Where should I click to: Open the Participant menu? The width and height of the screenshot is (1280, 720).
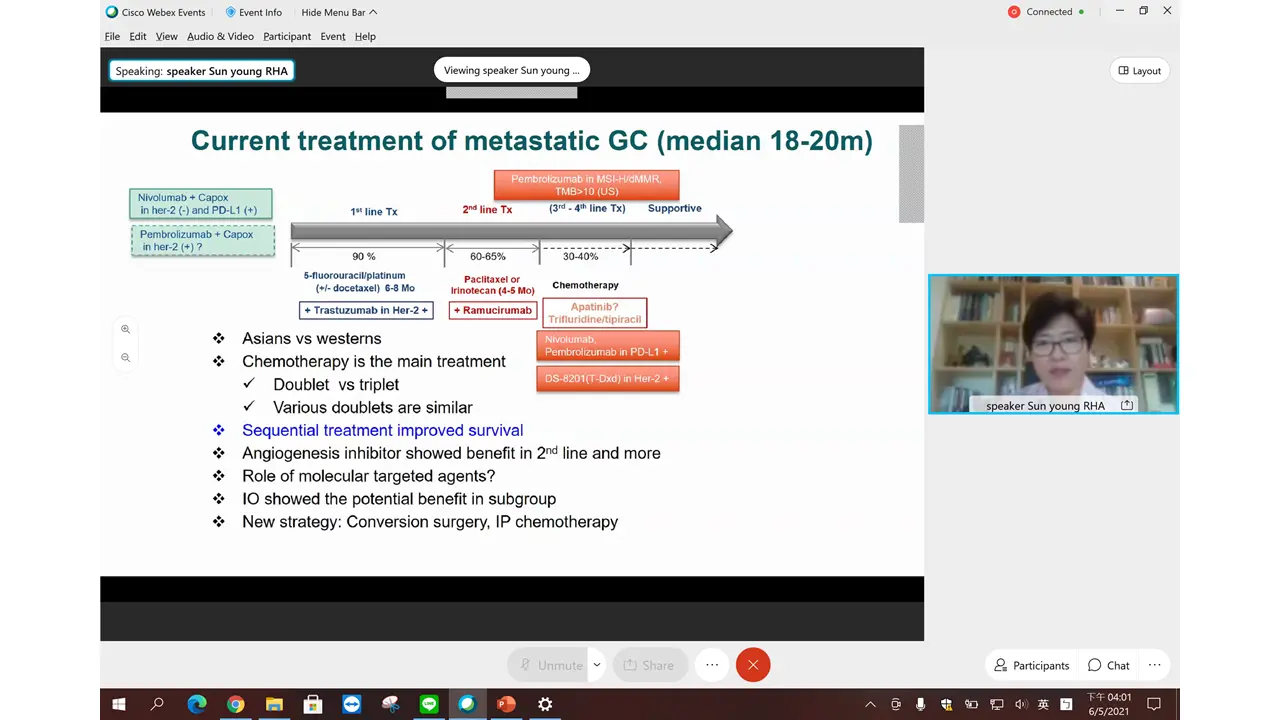point(287,36)
